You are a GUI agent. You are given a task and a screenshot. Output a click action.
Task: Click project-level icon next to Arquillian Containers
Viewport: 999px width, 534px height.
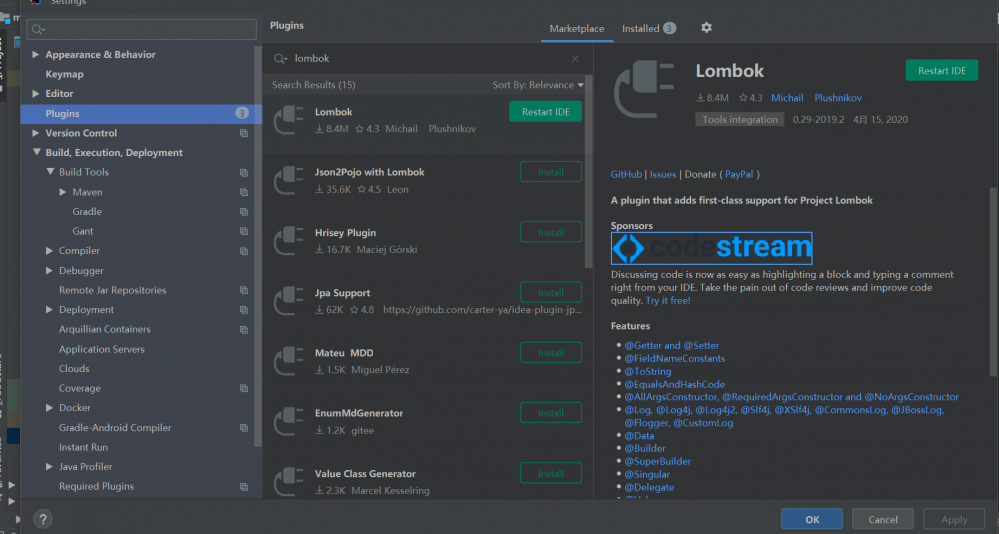[243, 329]
